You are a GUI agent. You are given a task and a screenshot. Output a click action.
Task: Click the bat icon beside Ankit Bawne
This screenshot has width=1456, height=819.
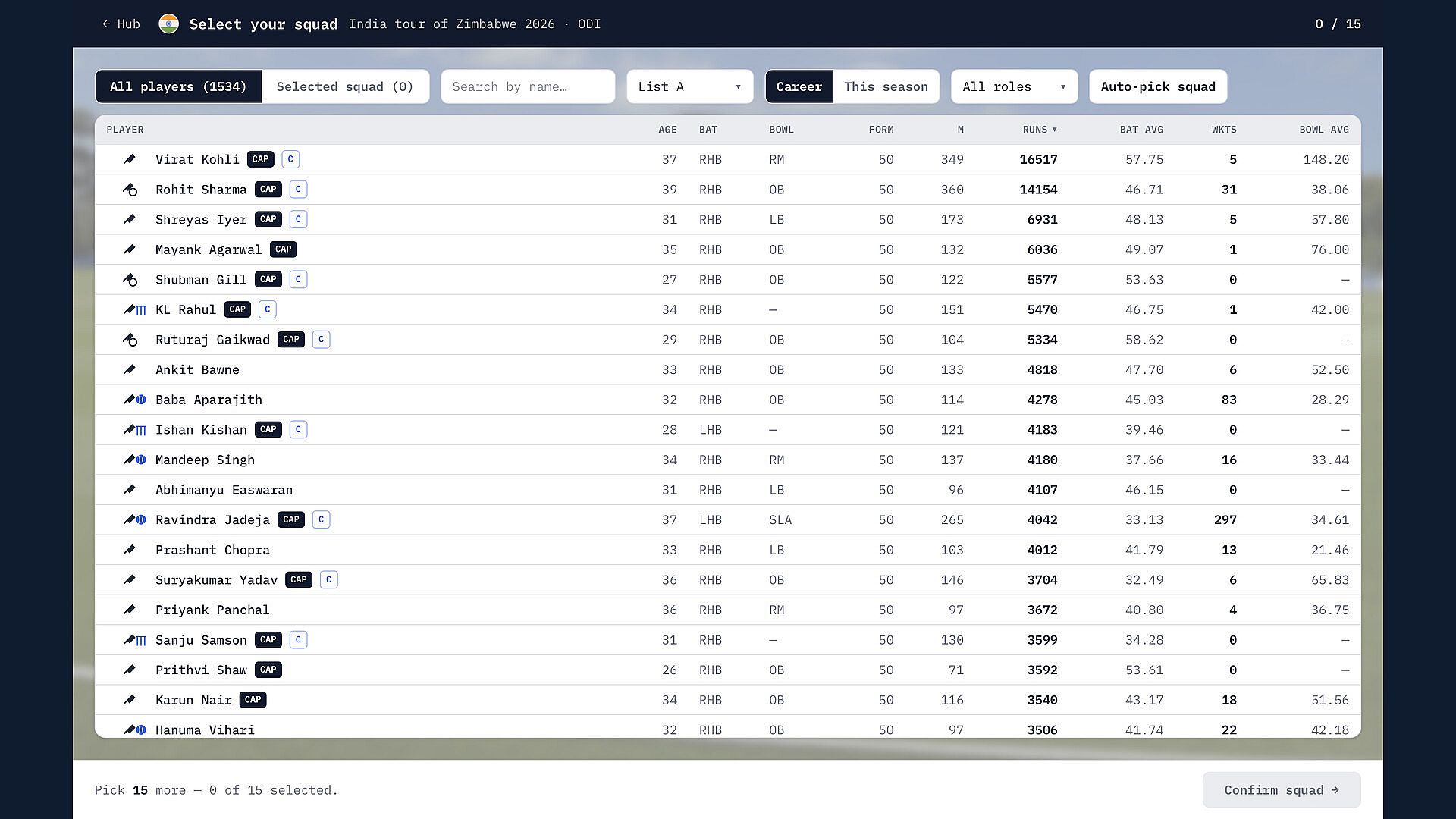[130, 369]
